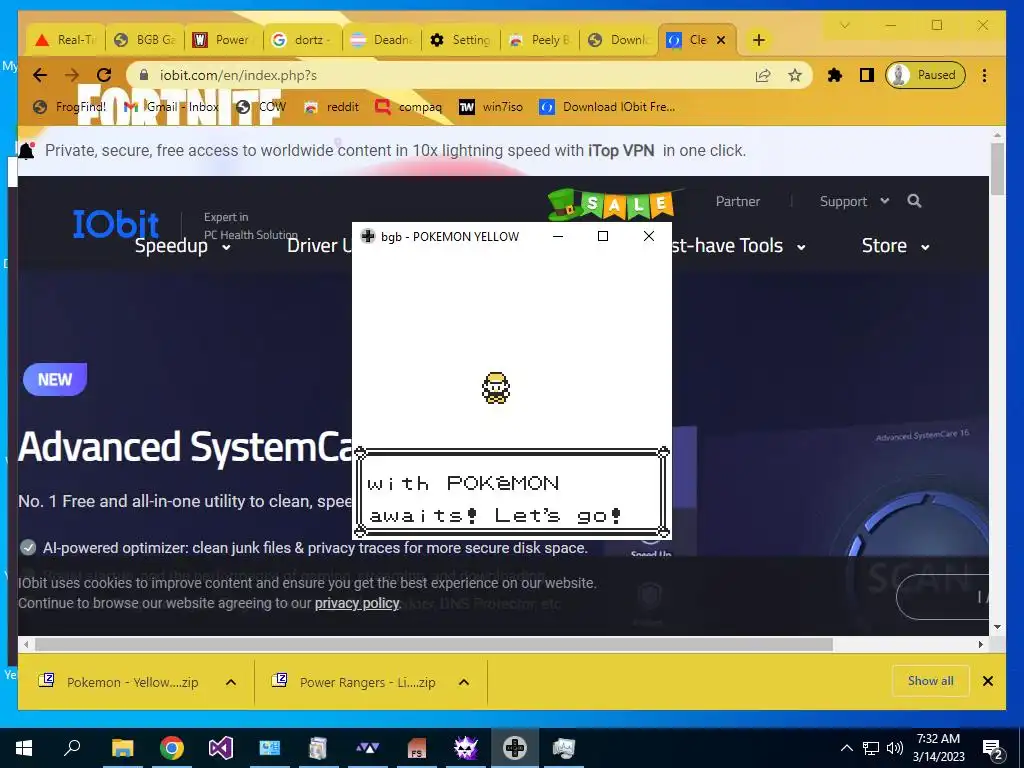
Task: Bookmark this page with the star icon
Action: (x=795, y=76)
